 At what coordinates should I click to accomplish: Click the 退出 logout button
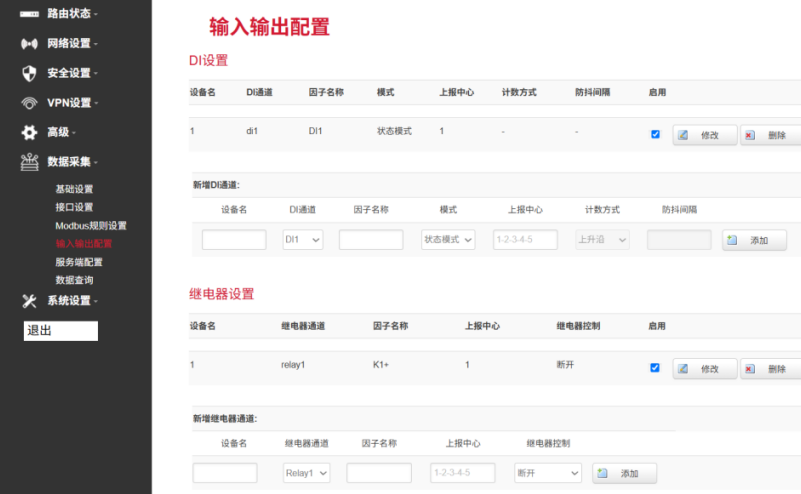(x=61, y=331)
